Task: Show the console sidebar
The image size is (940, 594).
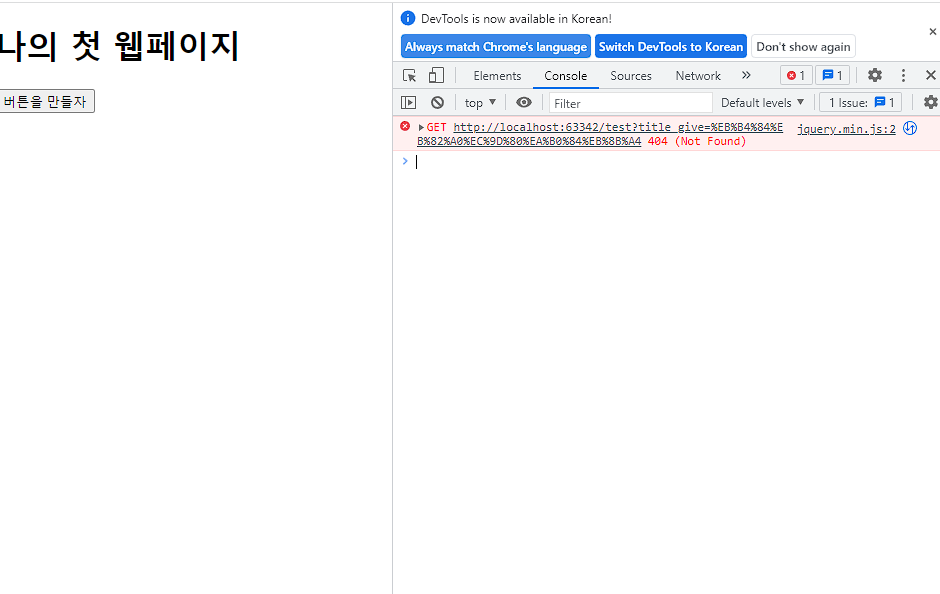Action: (408, 102)
